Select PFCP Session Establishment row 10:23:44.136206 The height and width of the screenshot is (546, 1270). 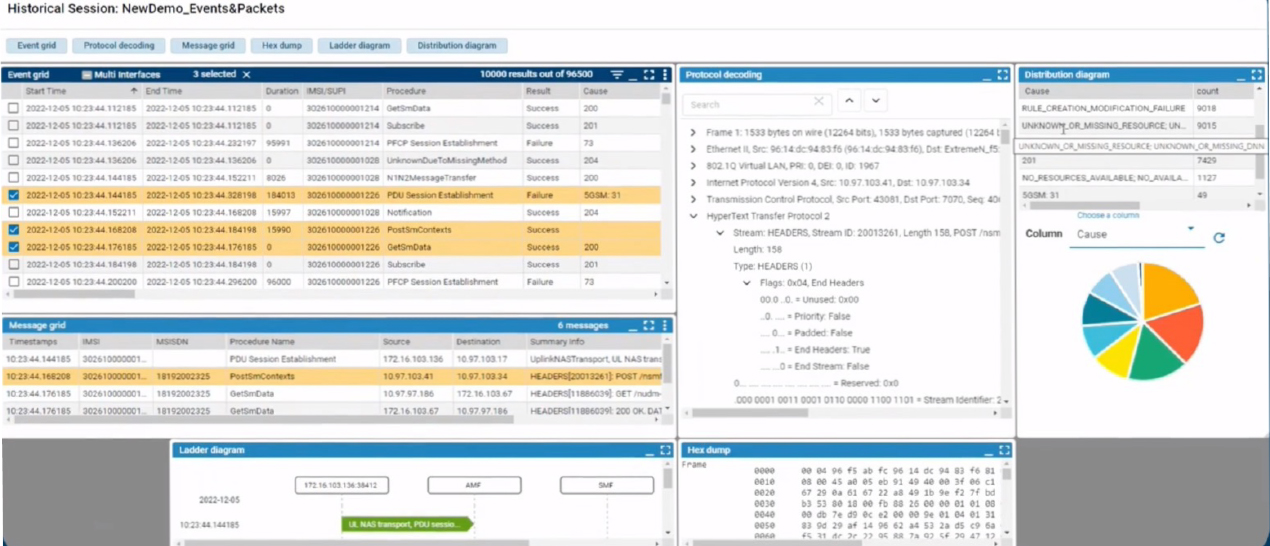click(x=332, y=143)
